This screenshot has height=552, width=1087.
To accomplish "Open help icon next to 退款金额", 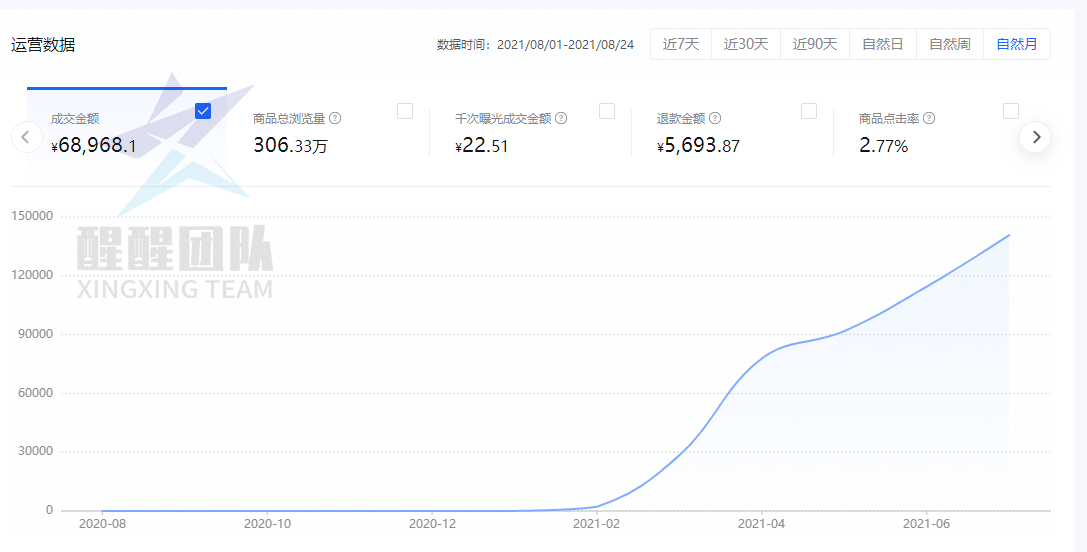I will coord(715,118).
